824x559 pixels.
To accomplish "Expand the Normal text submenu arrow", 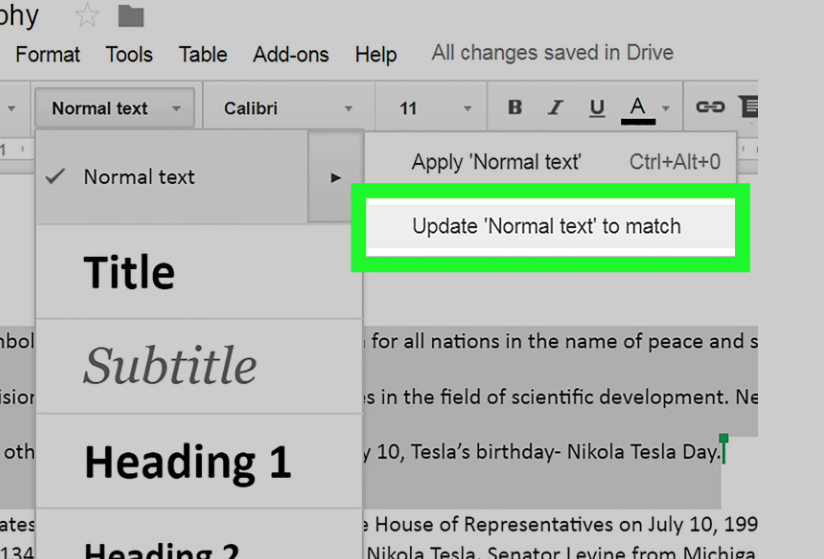I will point(336,178).
